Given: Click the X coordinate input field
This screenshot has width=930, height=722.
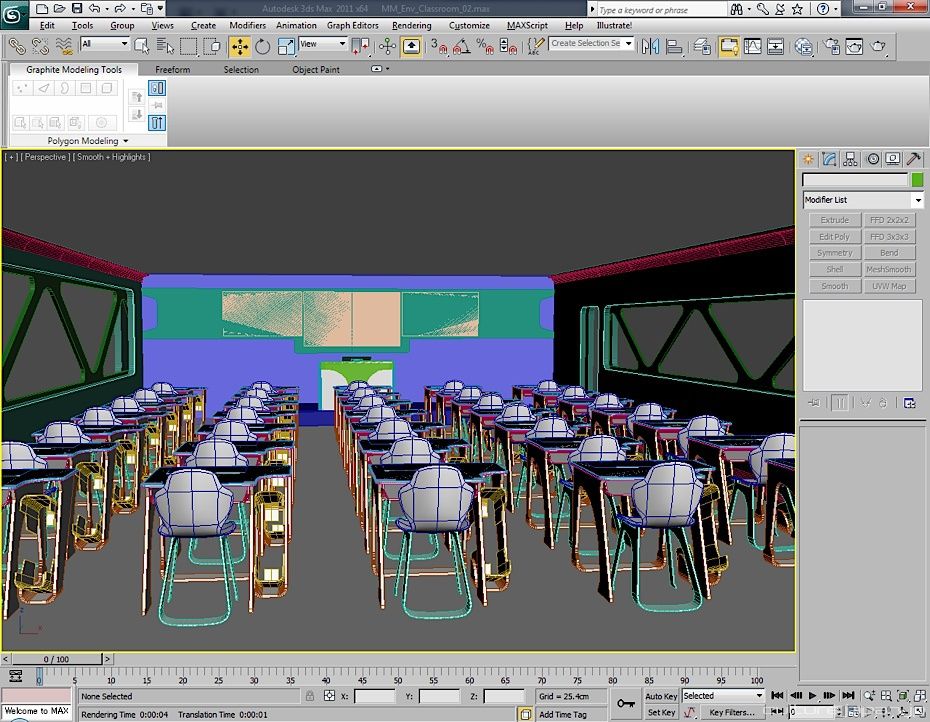Looking at the screenshot, I should pyautogui.click(x=375, y=696).
